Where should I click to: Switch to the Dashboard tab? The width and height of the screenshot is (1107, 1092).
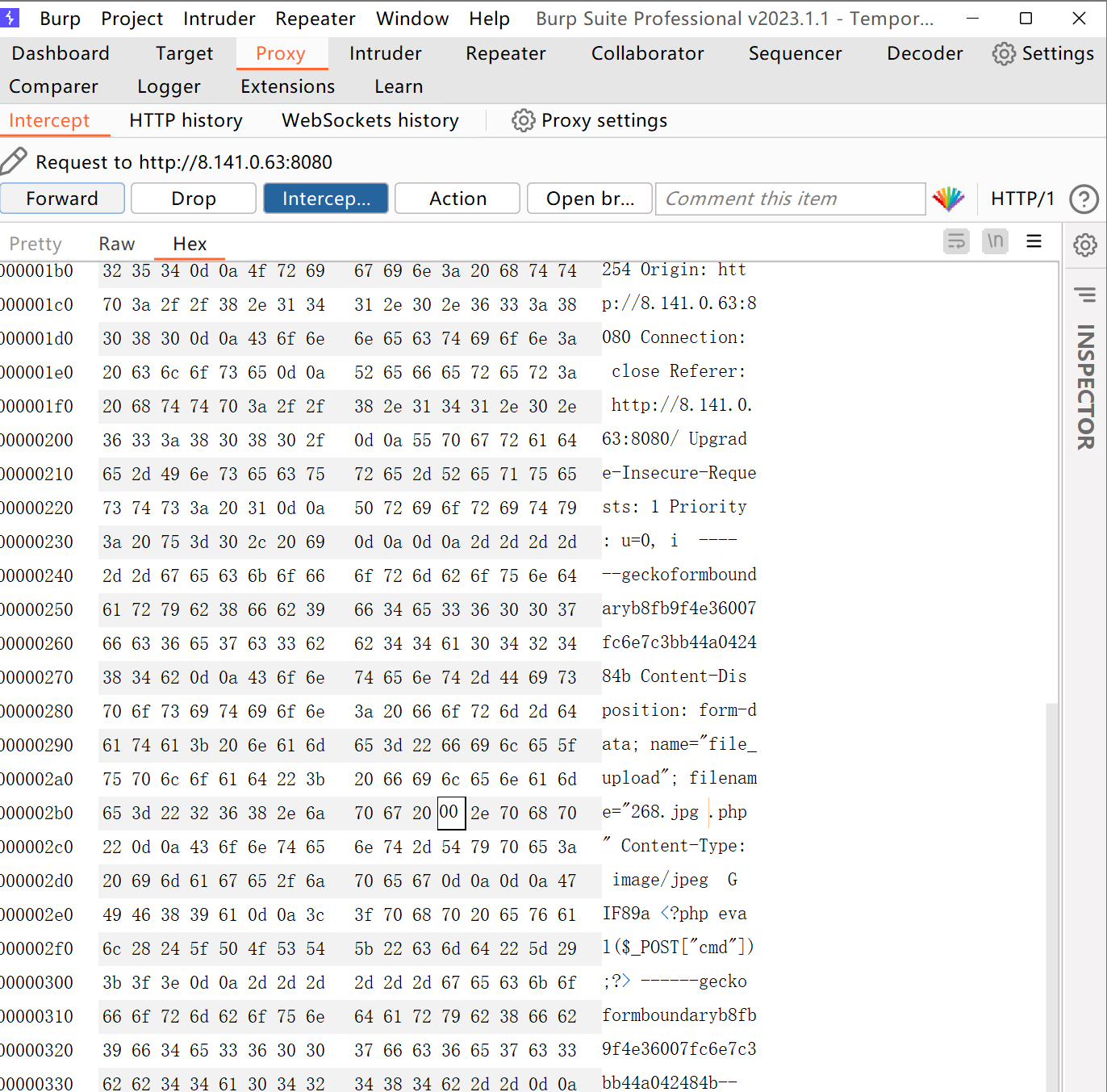pos(61,53)
